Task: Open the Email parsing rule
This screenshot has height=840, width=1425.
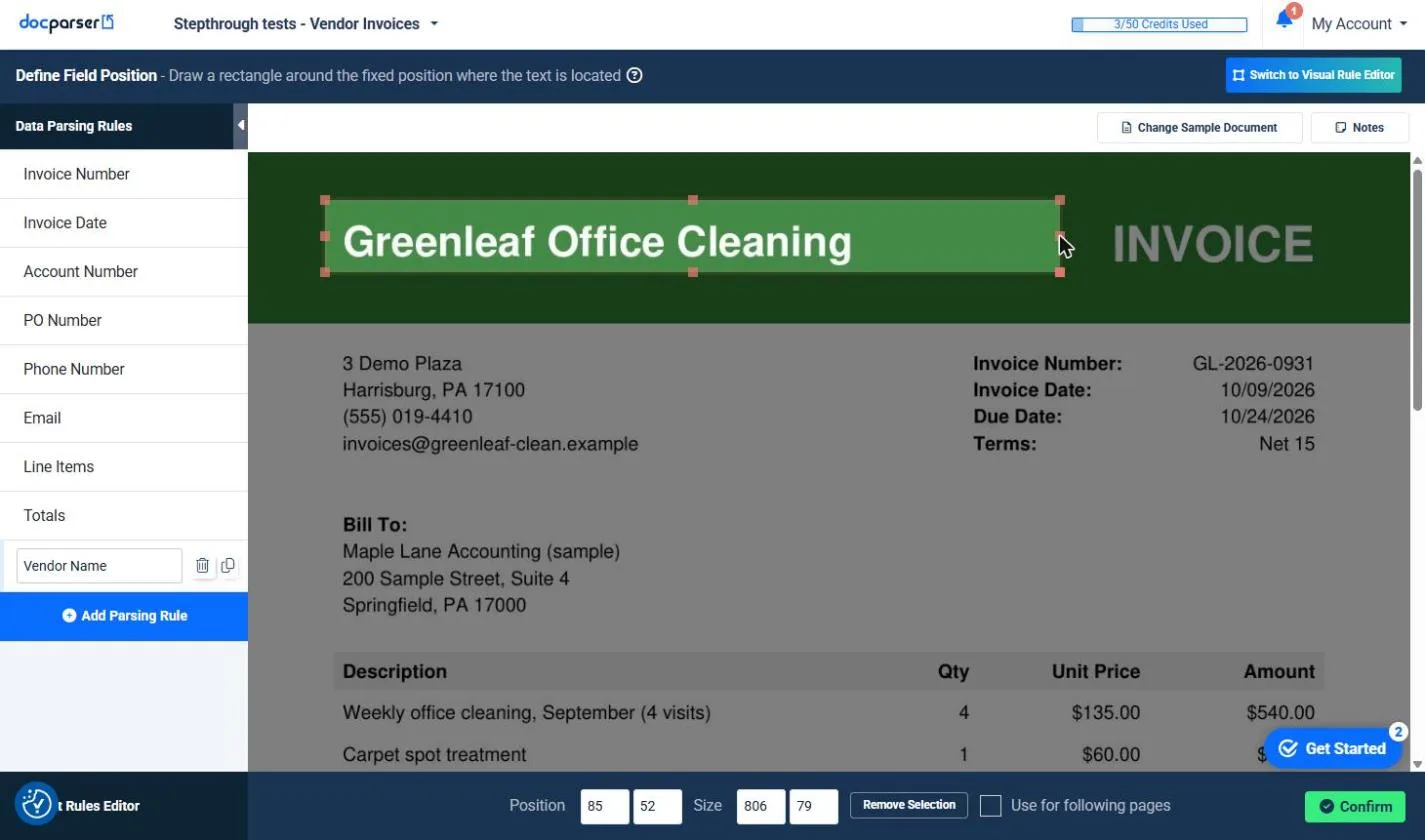Action: coord(124,418)
